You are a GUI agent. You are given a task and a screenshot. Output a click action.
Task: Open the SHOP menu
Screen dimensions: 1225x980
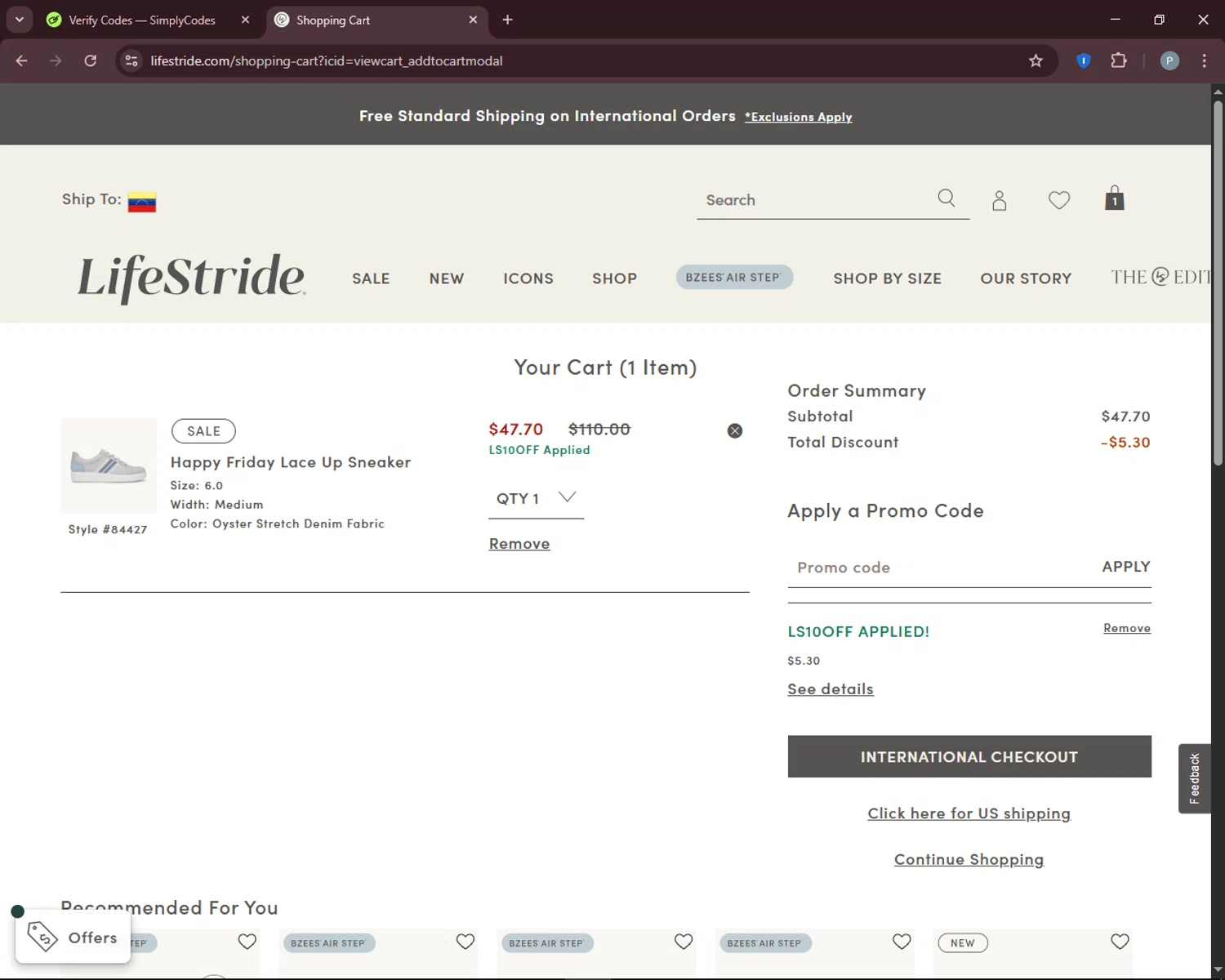tap(615, 278)
